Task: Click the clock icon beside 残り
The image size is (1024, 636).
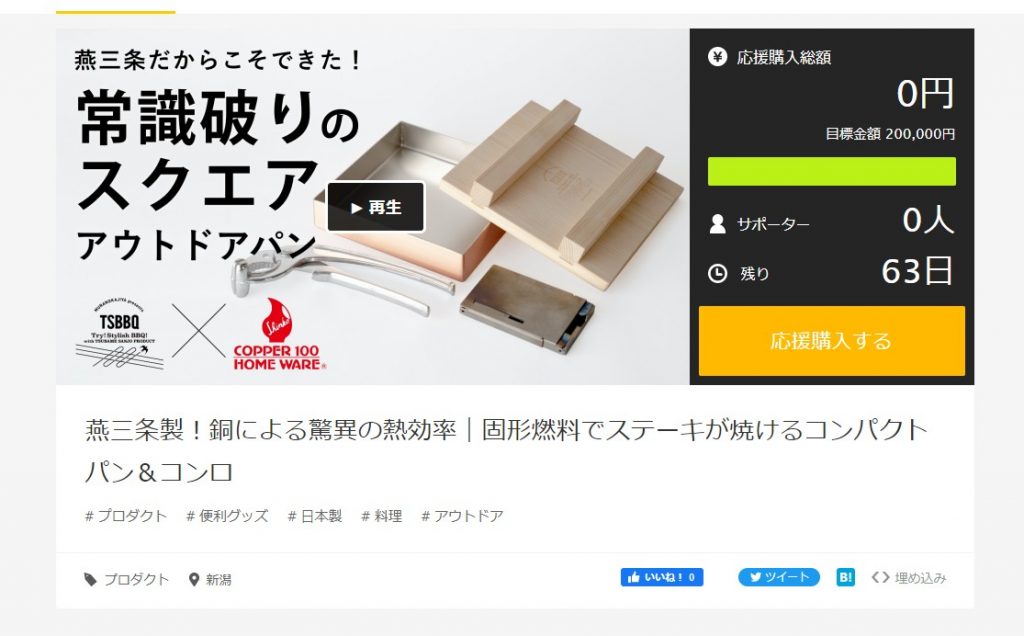Action: (x=717, y=273)
